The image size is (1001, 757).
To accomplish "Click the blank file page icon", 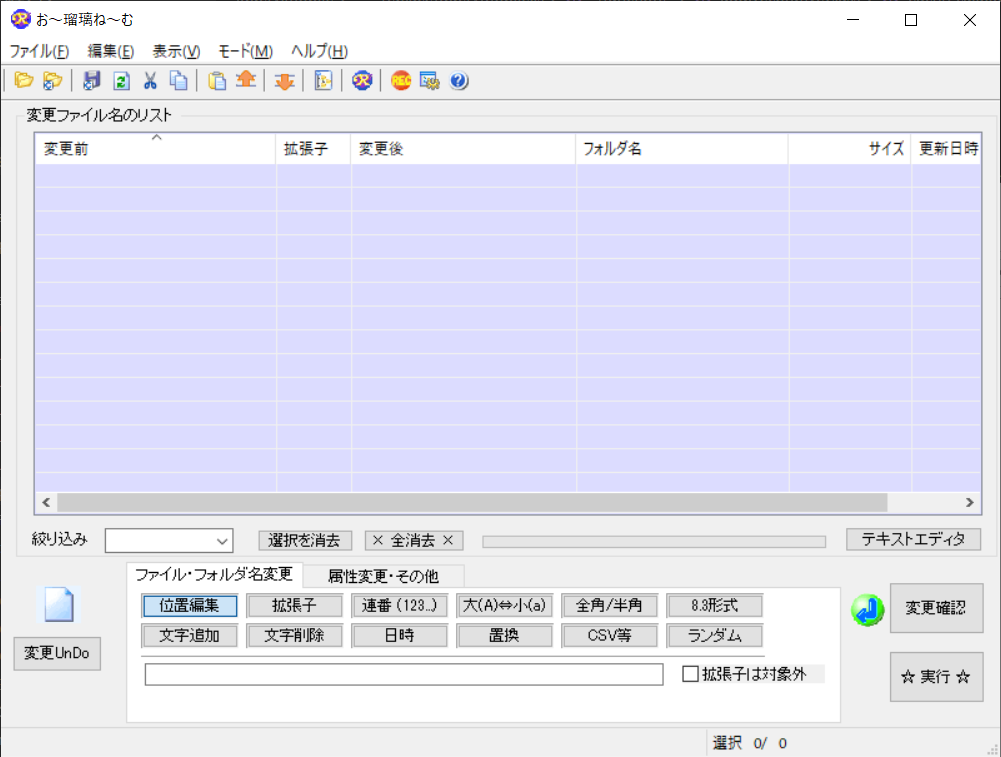I will click(59, 604).
